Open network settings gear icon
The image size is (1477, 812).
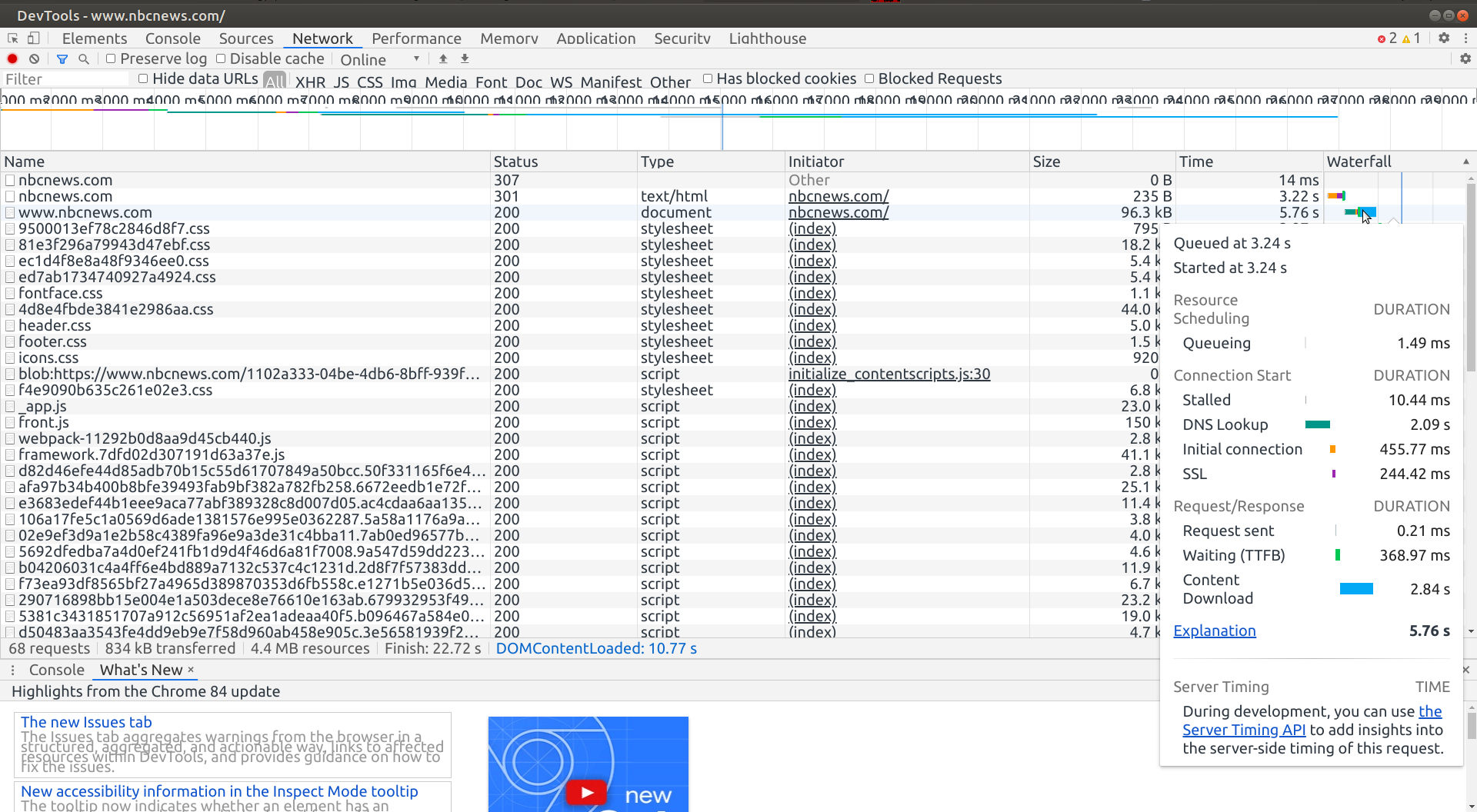(1465, 58)
